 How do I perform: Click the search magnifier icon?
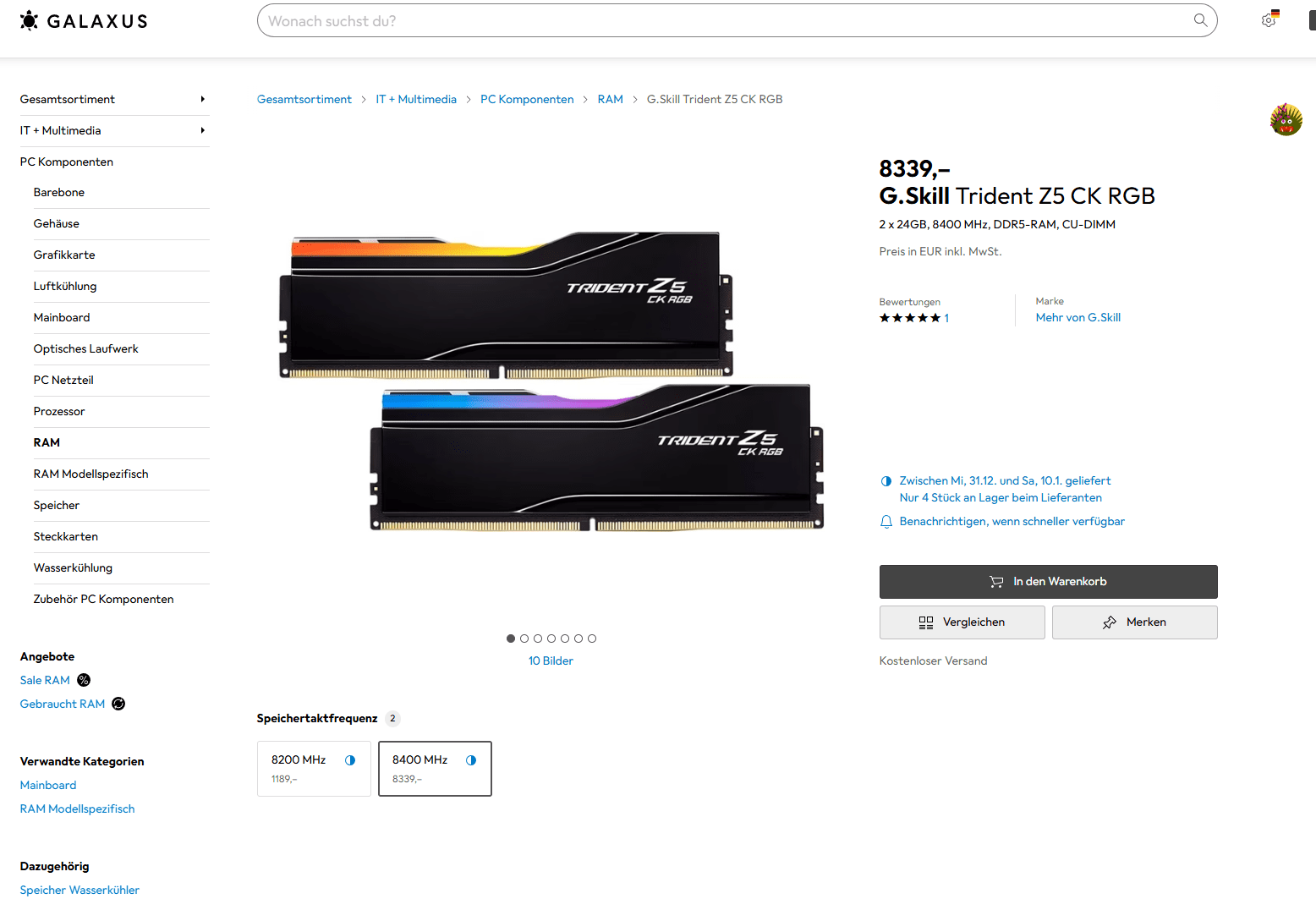tap(1200, 20)
